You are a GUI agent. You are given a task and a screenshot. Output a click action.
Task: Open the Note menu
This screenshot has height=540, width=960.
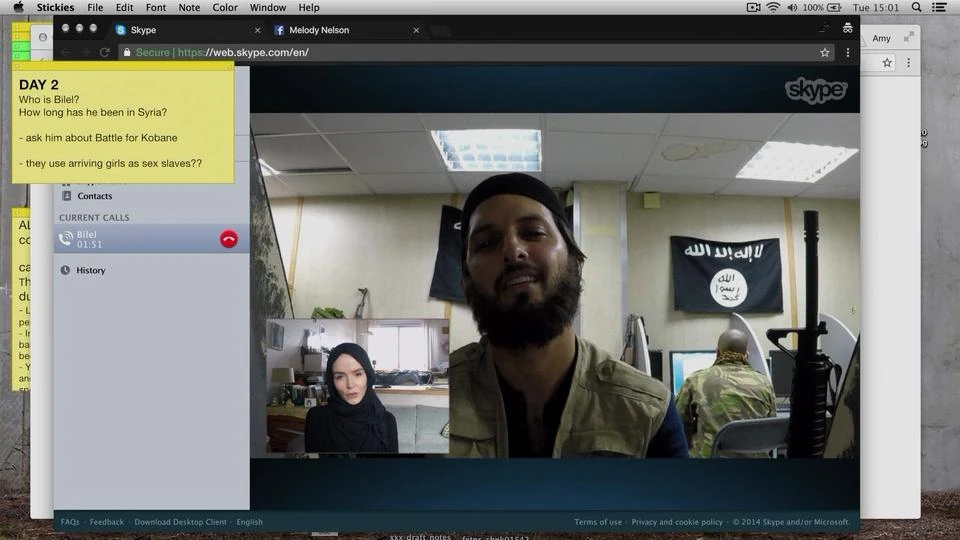[x=189, y=7]
